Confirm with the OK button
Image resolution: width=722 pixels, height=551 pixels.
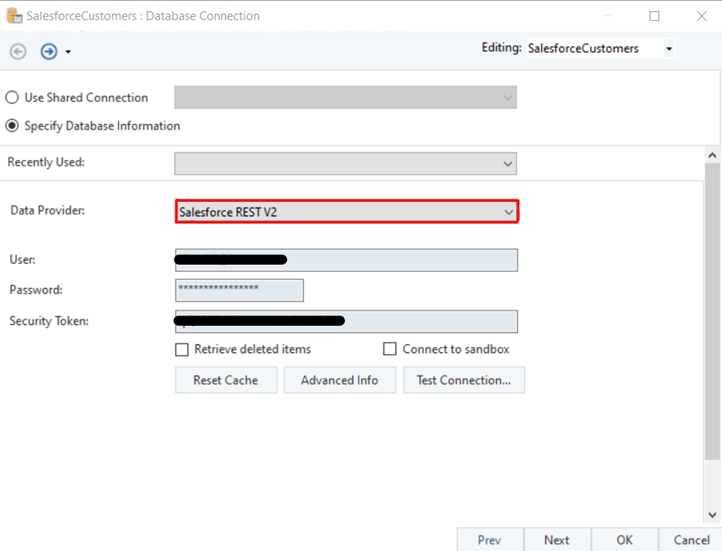pyautogui.click(x=624, y=540)
